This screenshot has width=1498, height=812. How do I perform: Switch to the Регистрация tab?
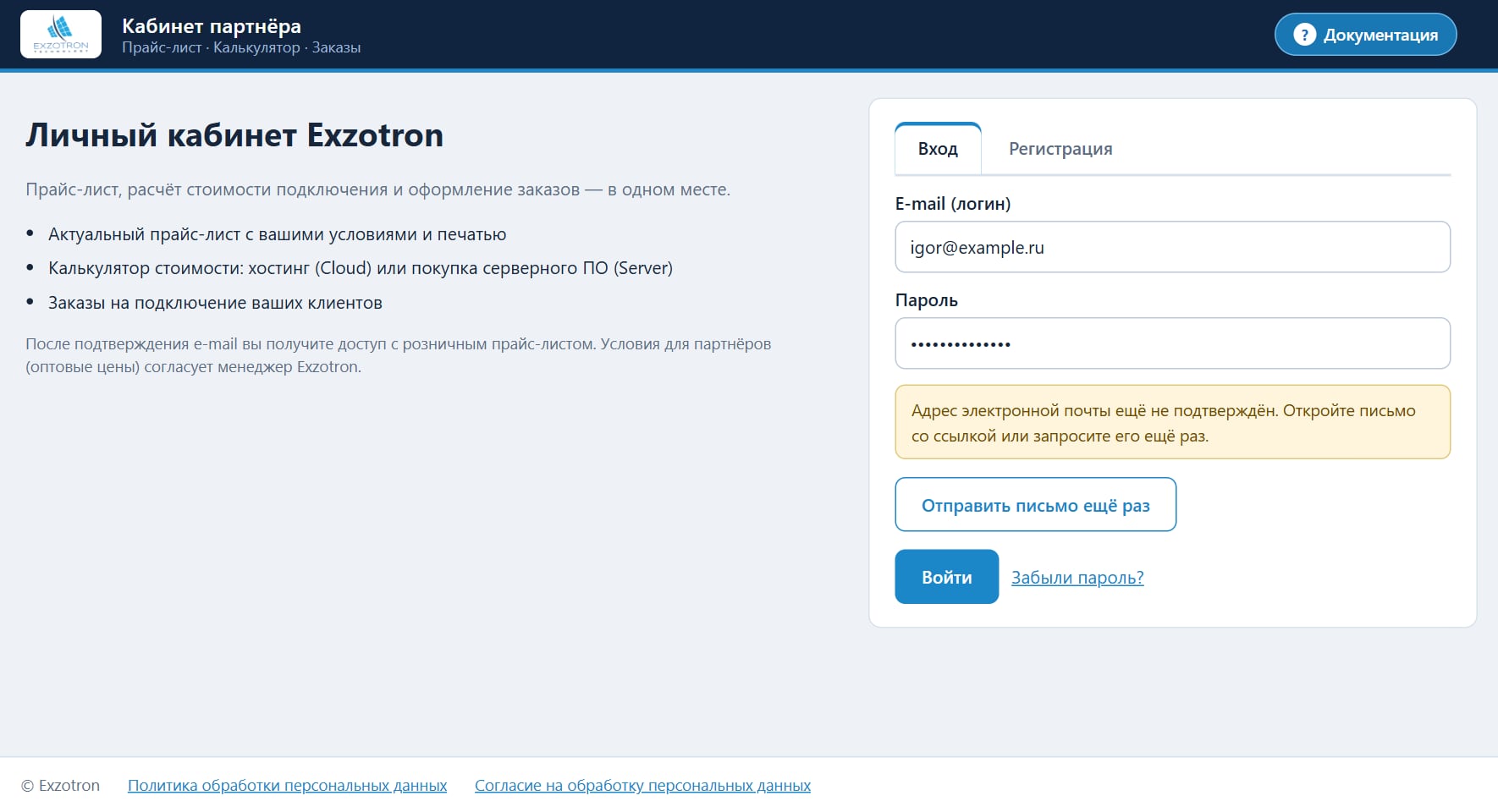1060,149
